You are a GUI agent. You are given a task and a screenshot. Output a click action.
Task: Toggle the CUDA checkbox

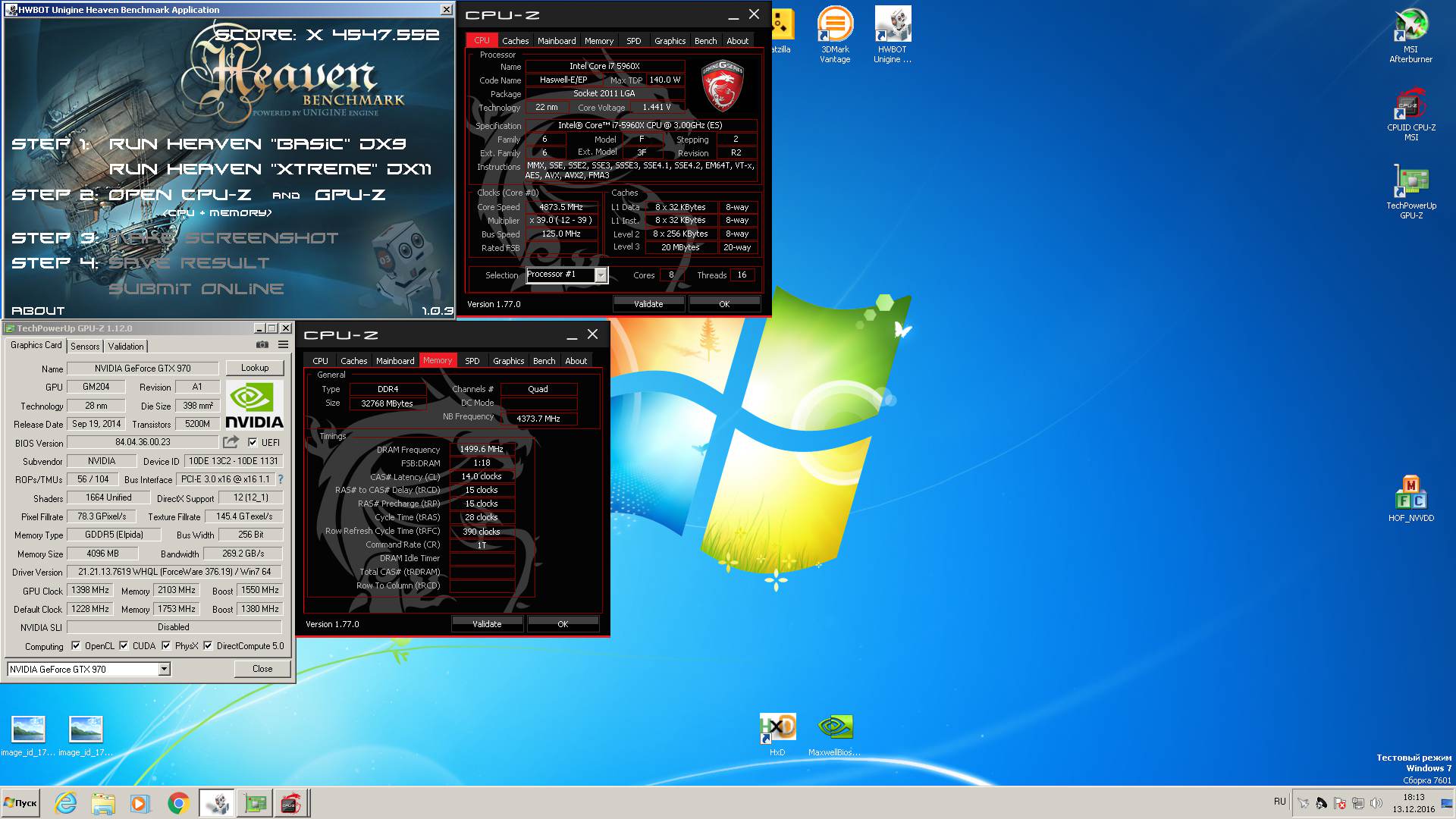point(124,646)
